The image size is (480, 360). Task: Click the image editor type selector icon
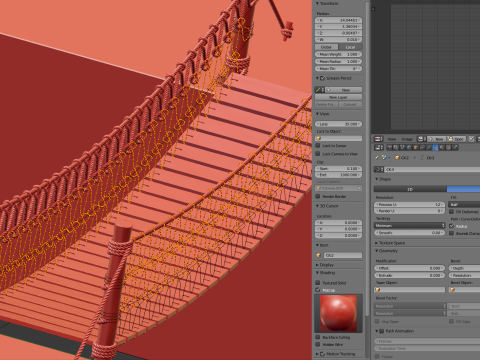[x=378, y=139]
